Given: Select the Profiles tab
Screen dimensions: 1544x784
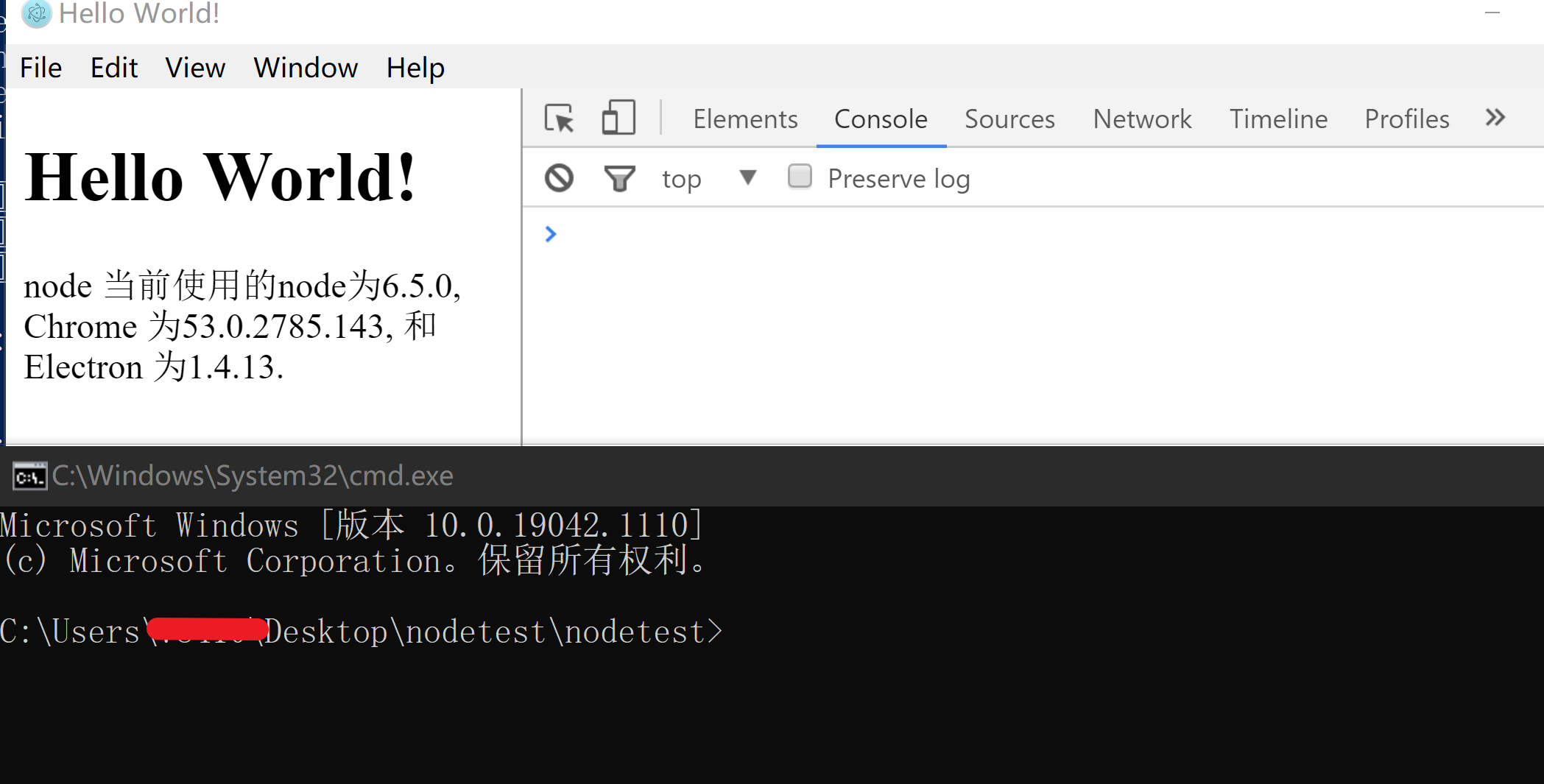Looking at the screenshot, I should tap(1406, 119).
